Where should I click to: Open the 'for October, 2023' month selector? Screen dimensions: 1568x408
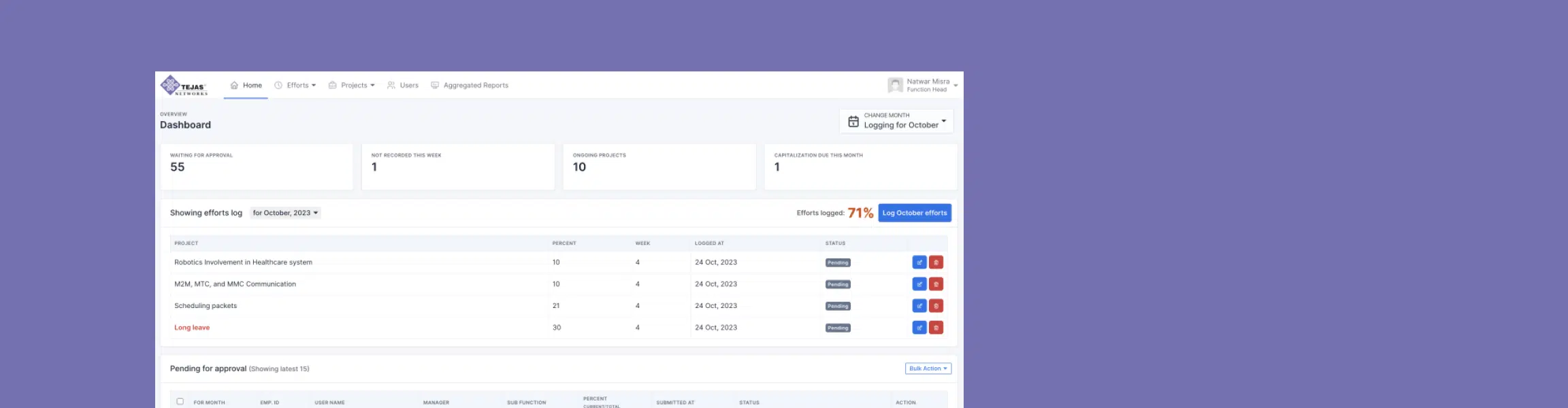(285, 213)
